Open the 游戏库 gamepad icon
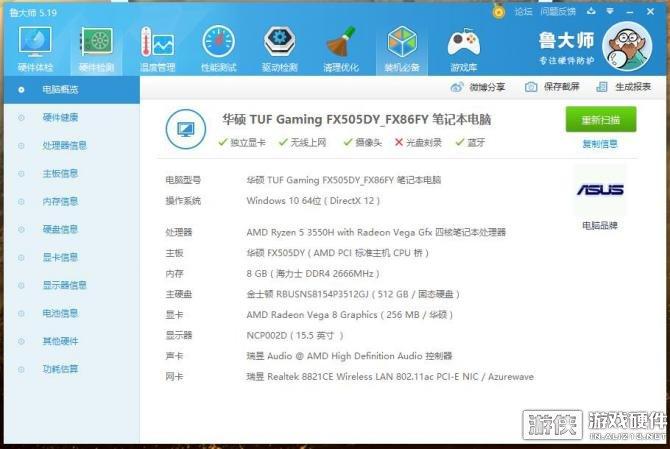670x449 pixels. click(x=462, y=42)
